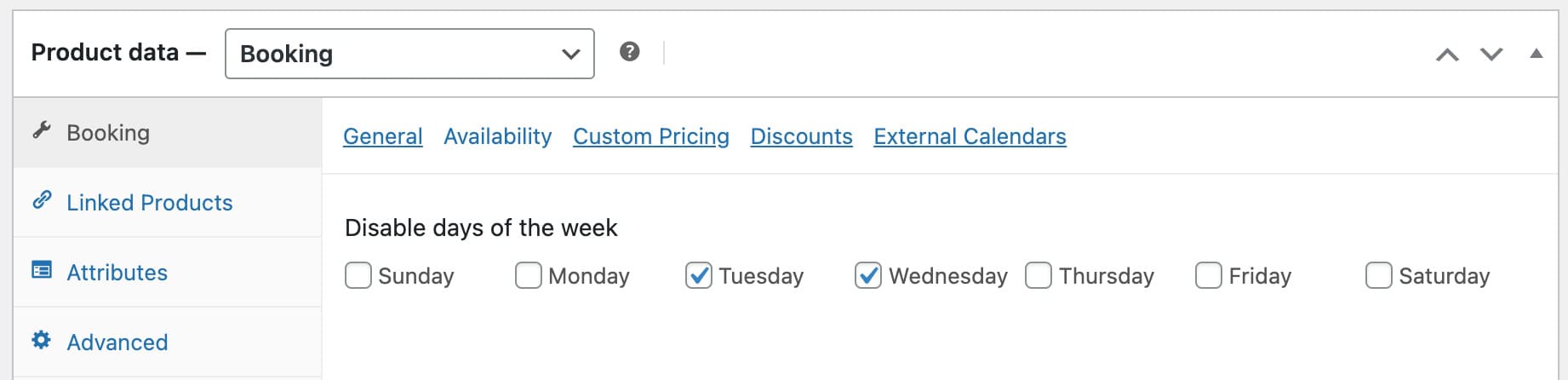Tick the Friday checkbox
The height and width of the screenshot is (380, 1568).
[x=1209, y=275]
